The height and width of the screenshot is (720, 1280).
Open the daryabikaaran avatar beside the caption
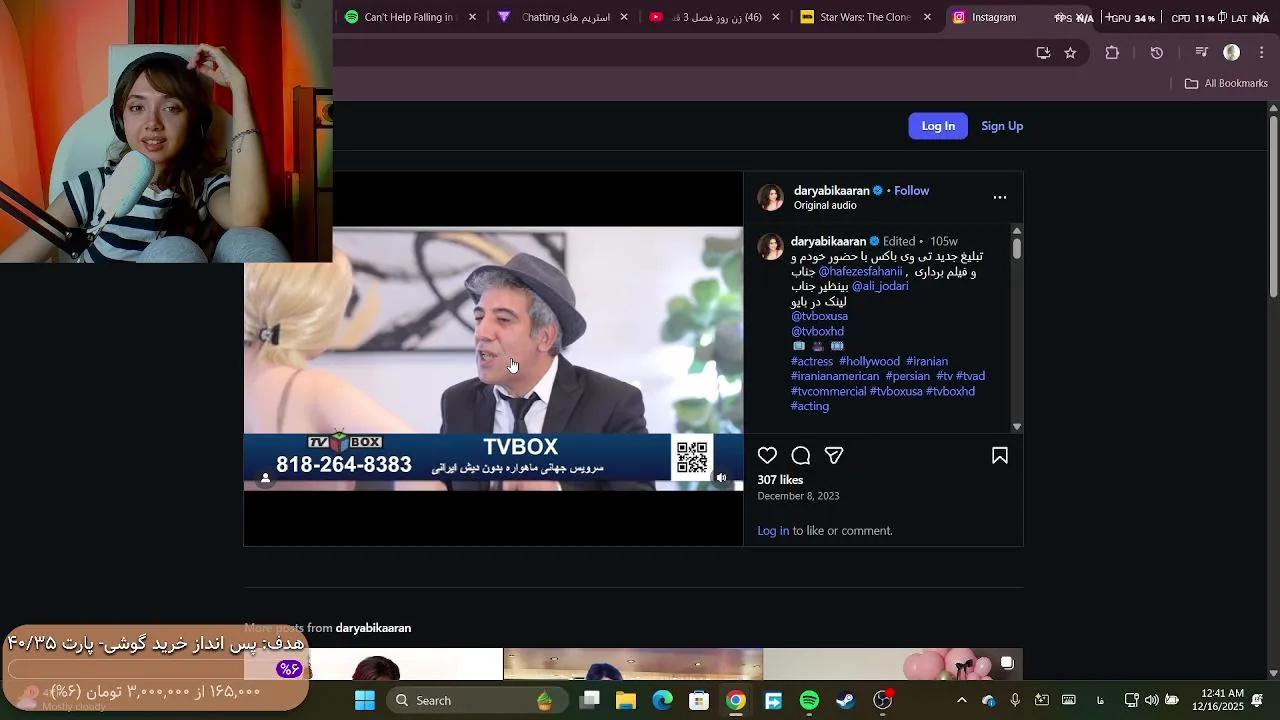[x=771, y=246]
